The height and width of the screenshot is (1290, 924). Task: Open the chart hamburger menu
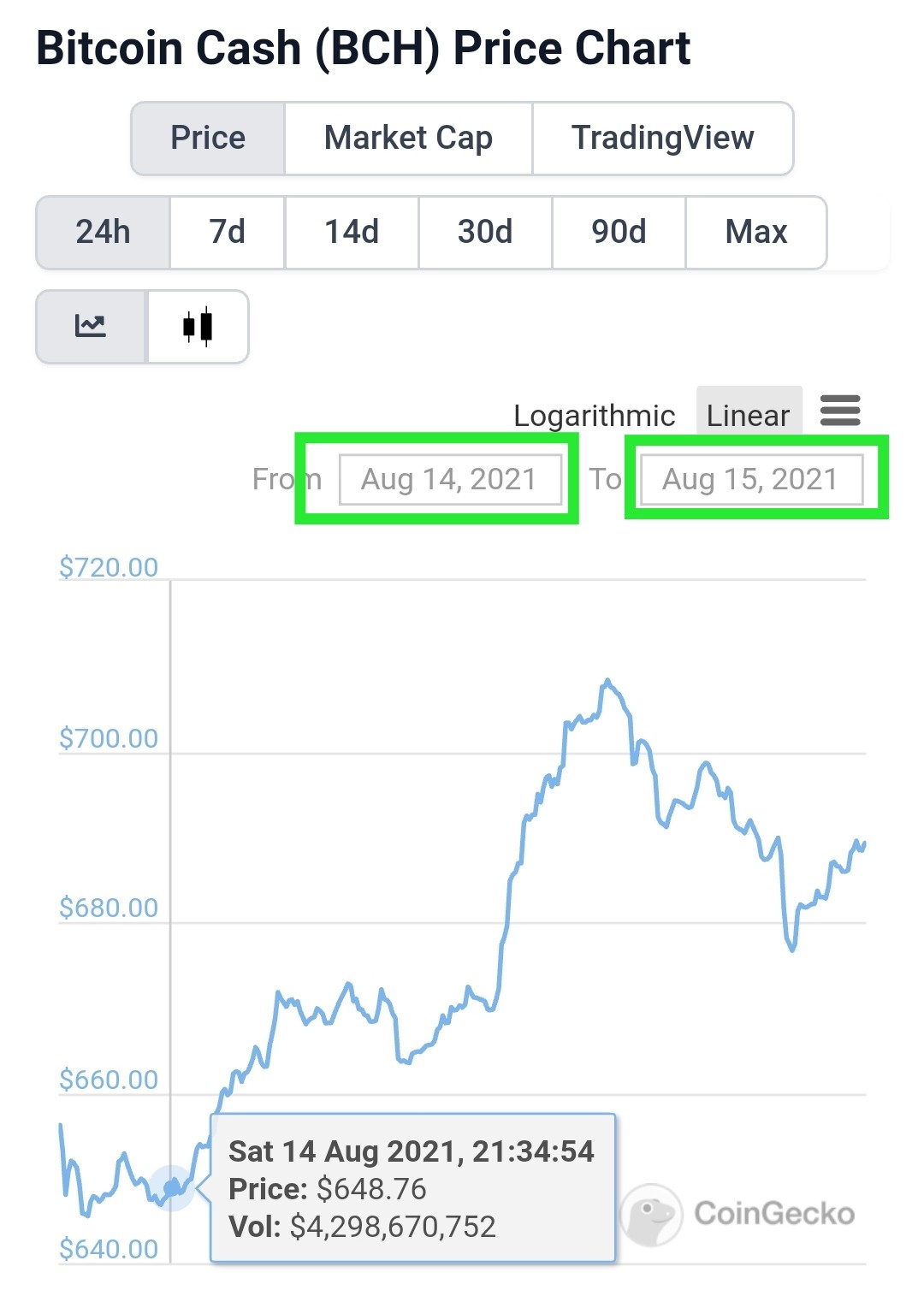coord(840,411)
